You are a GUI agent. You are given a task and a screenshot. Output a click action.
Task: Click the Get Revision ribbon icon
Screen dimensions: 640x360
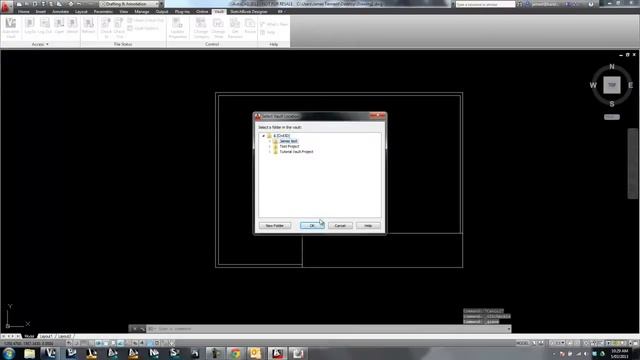click(x=235, y=28)
